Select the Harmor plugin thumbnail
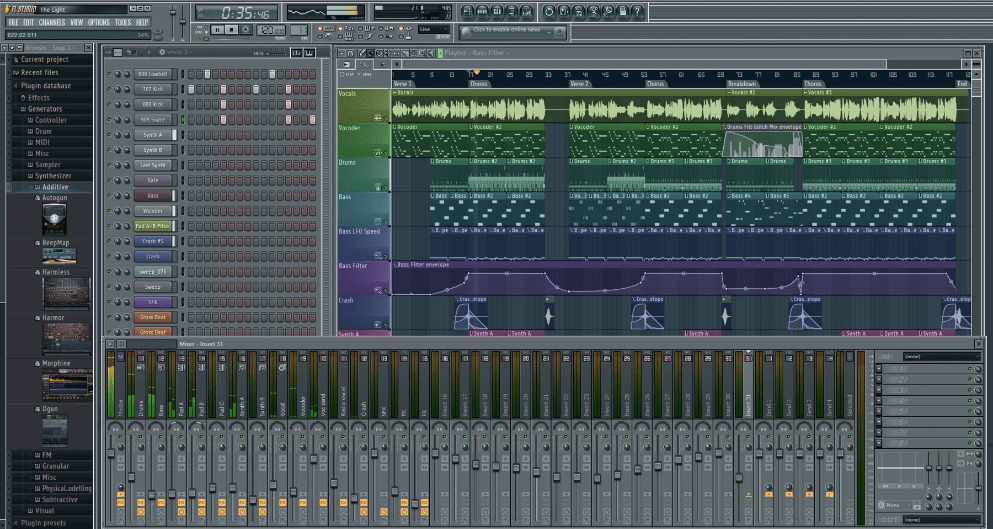The height and width of the screenshot is (529, 993). (66, 340)
